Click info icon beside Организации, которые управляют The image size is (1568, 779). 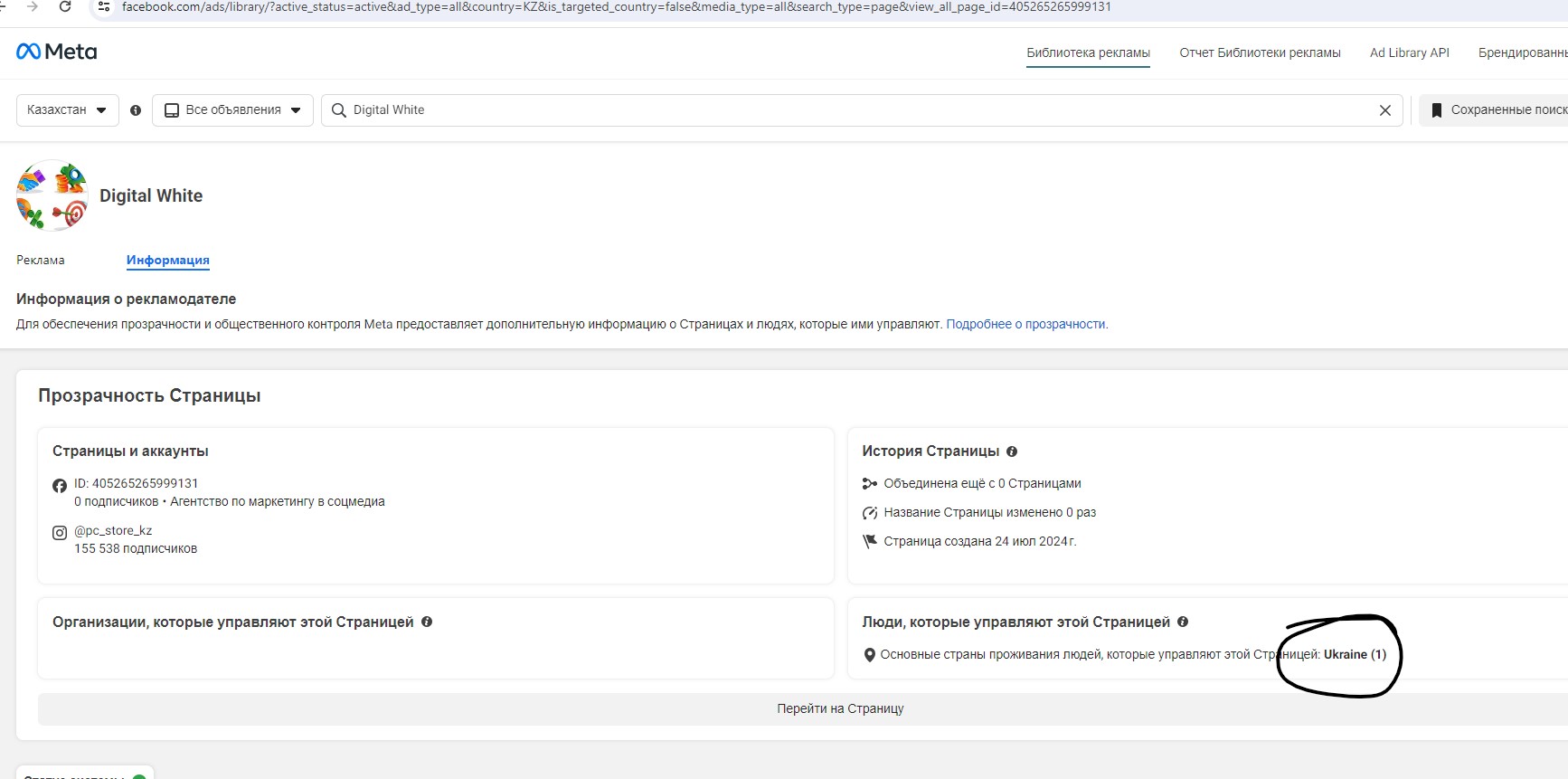point(427,622)
